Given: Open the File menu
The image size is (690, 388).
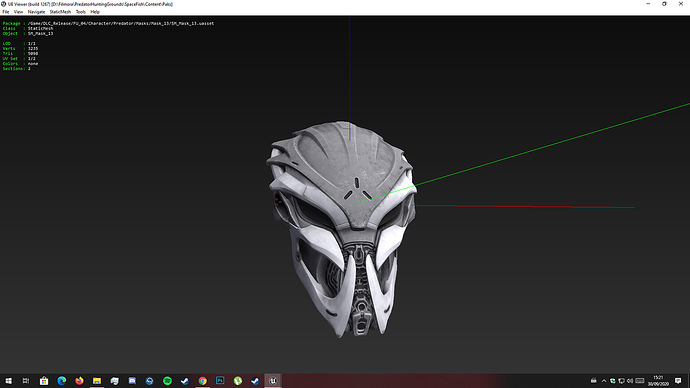Looking at the screenshot, I should (x=6, y=12).
